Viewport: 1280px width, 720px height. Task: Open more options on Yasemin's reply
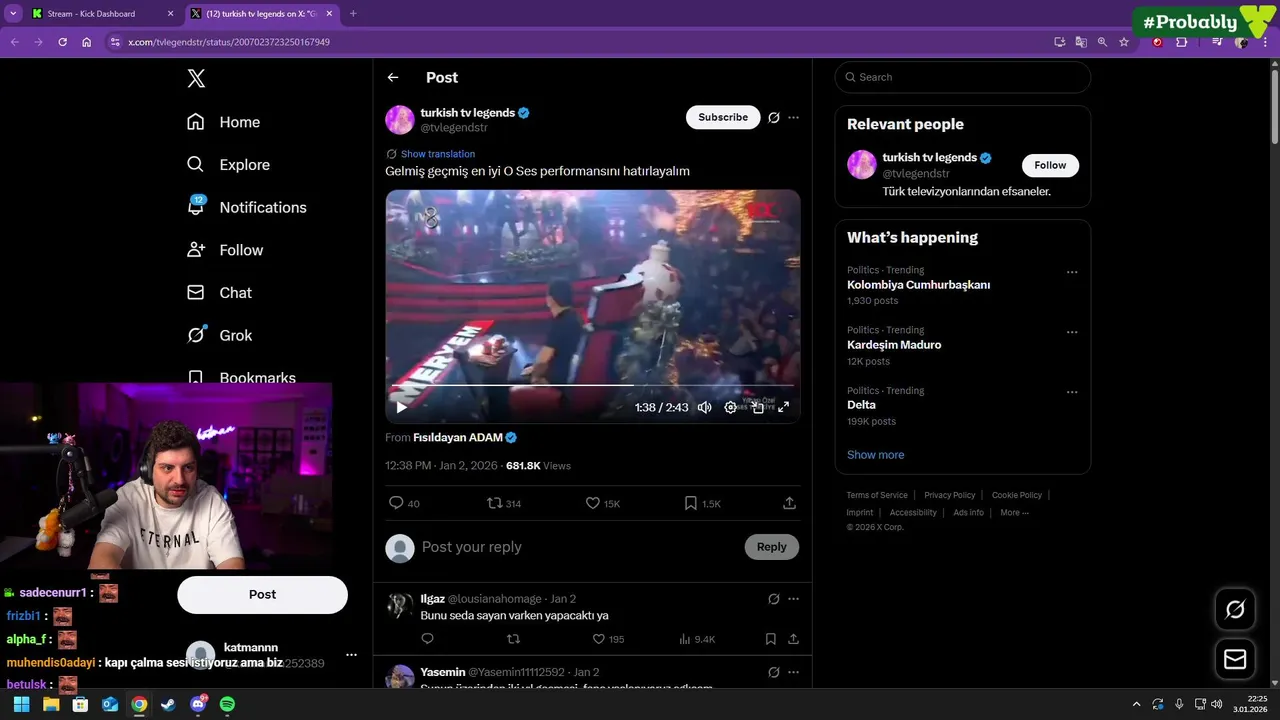(793, 672)
